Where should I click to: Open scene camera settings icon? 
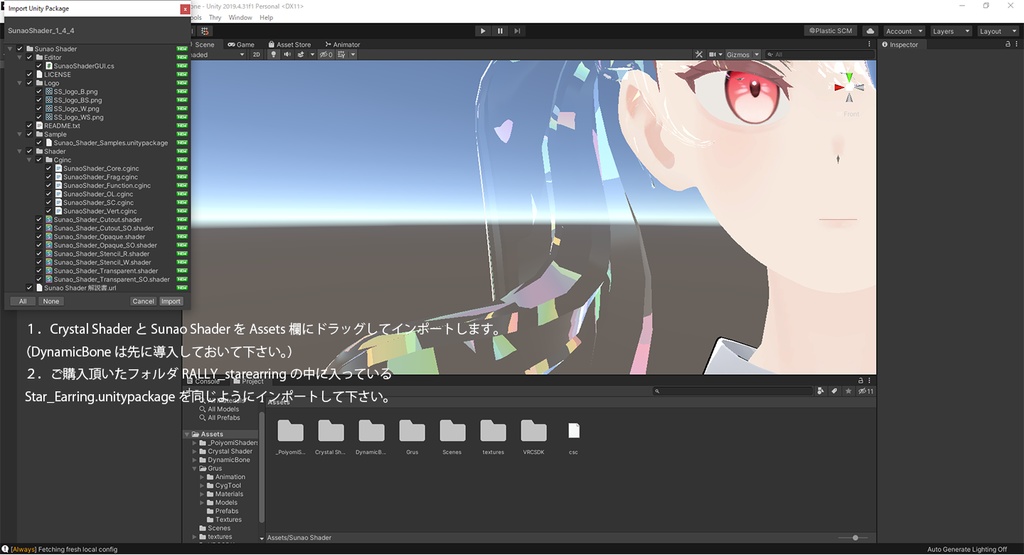point(713,55)
